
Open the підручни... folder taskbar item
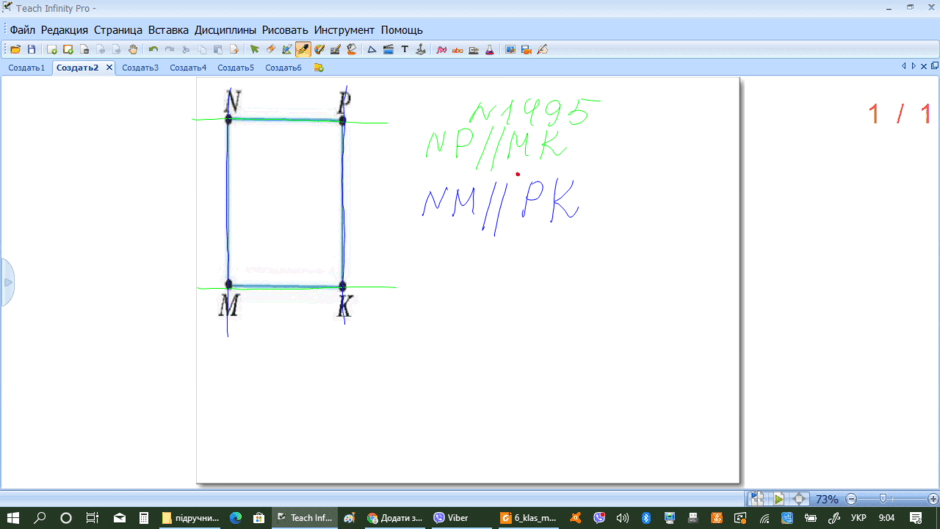click(191, 518)
